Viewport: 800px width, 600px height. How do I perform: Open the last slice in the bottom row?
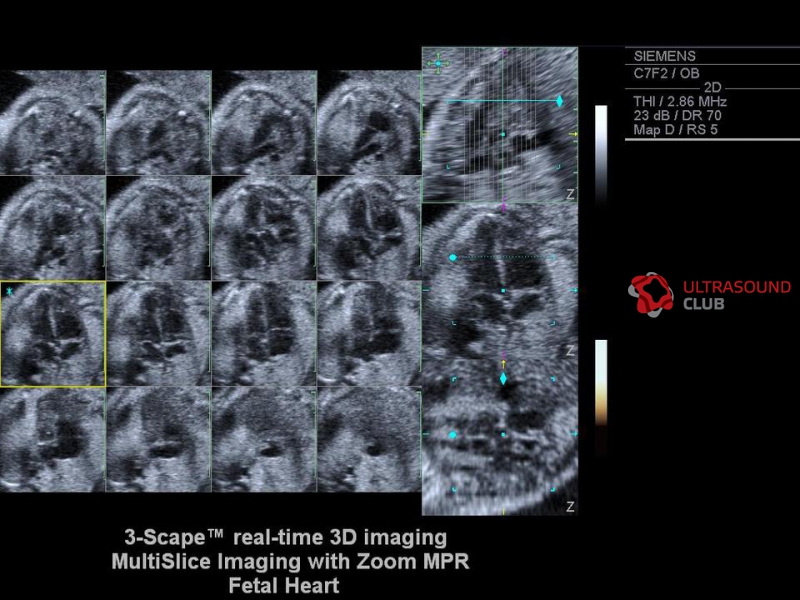point(369,440)
